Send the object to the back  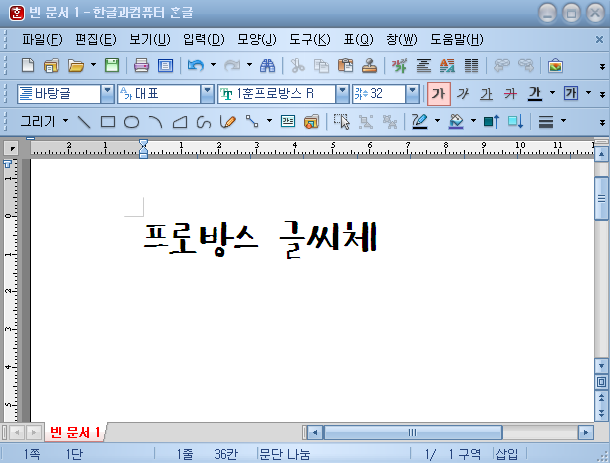(515, 122)
